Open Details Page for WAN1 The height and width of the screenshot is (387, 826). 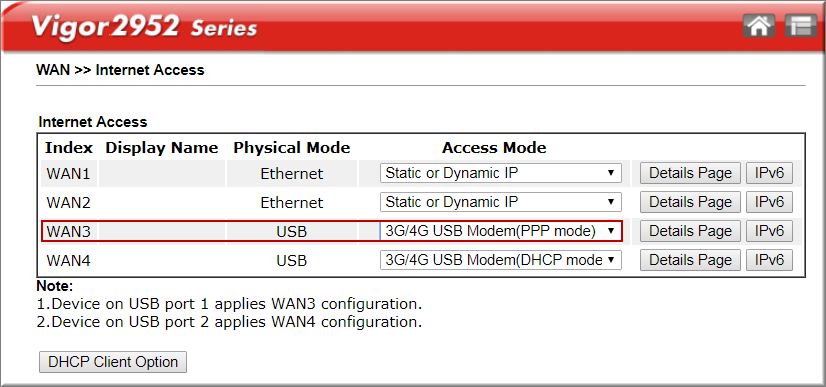tap(690, 173)
